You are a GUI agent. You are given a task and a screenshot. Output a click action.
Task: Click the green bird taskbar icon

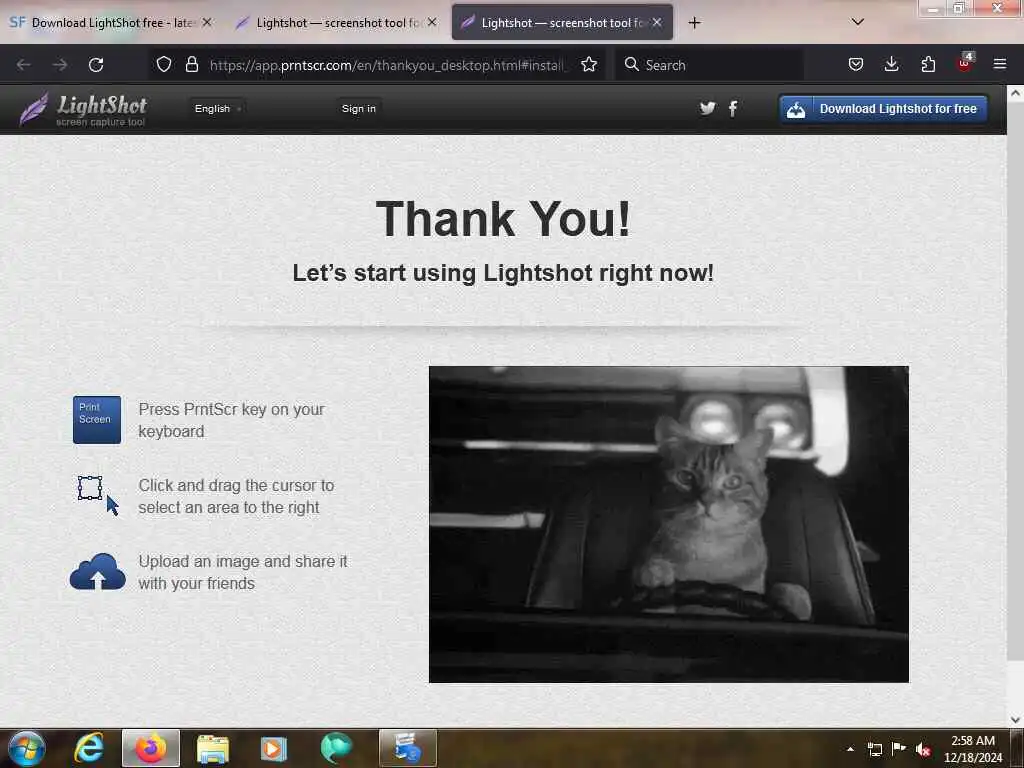(x=336, y=748)
